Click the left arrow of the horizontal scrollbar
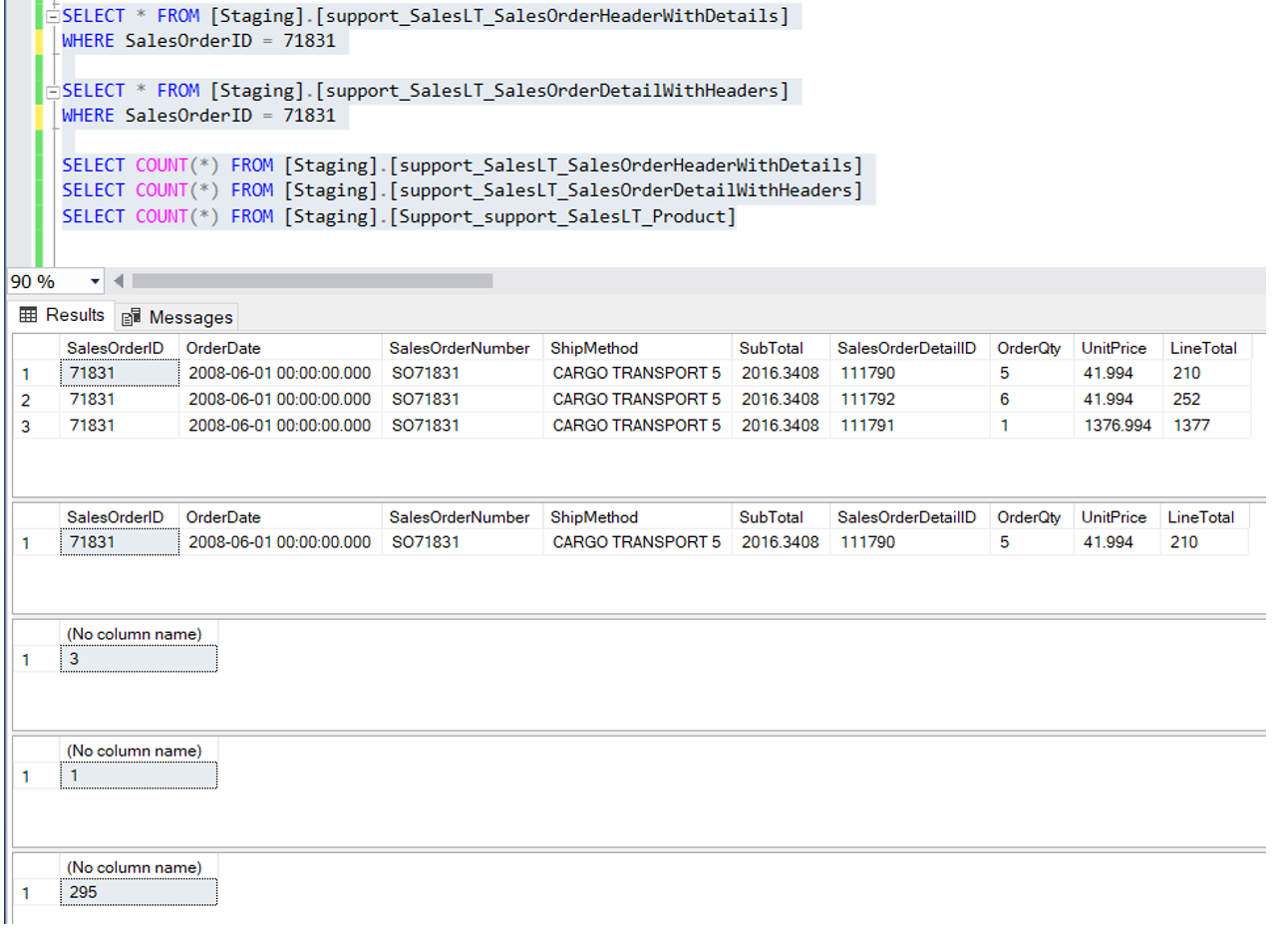The width and height of the screenshot is (1288, 930). coord(119,281)
